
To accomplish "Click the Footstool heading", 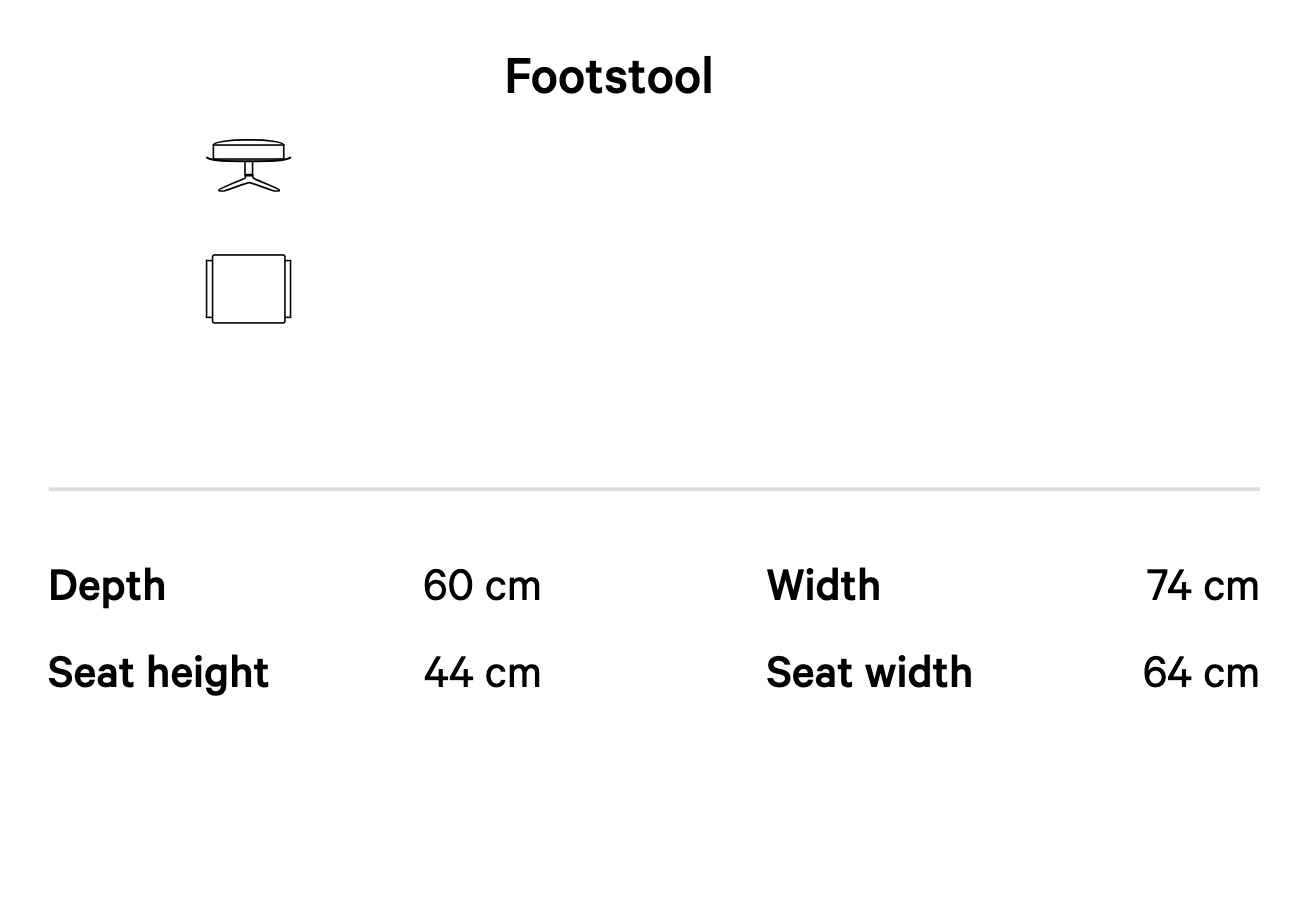I will click(609, 77).
